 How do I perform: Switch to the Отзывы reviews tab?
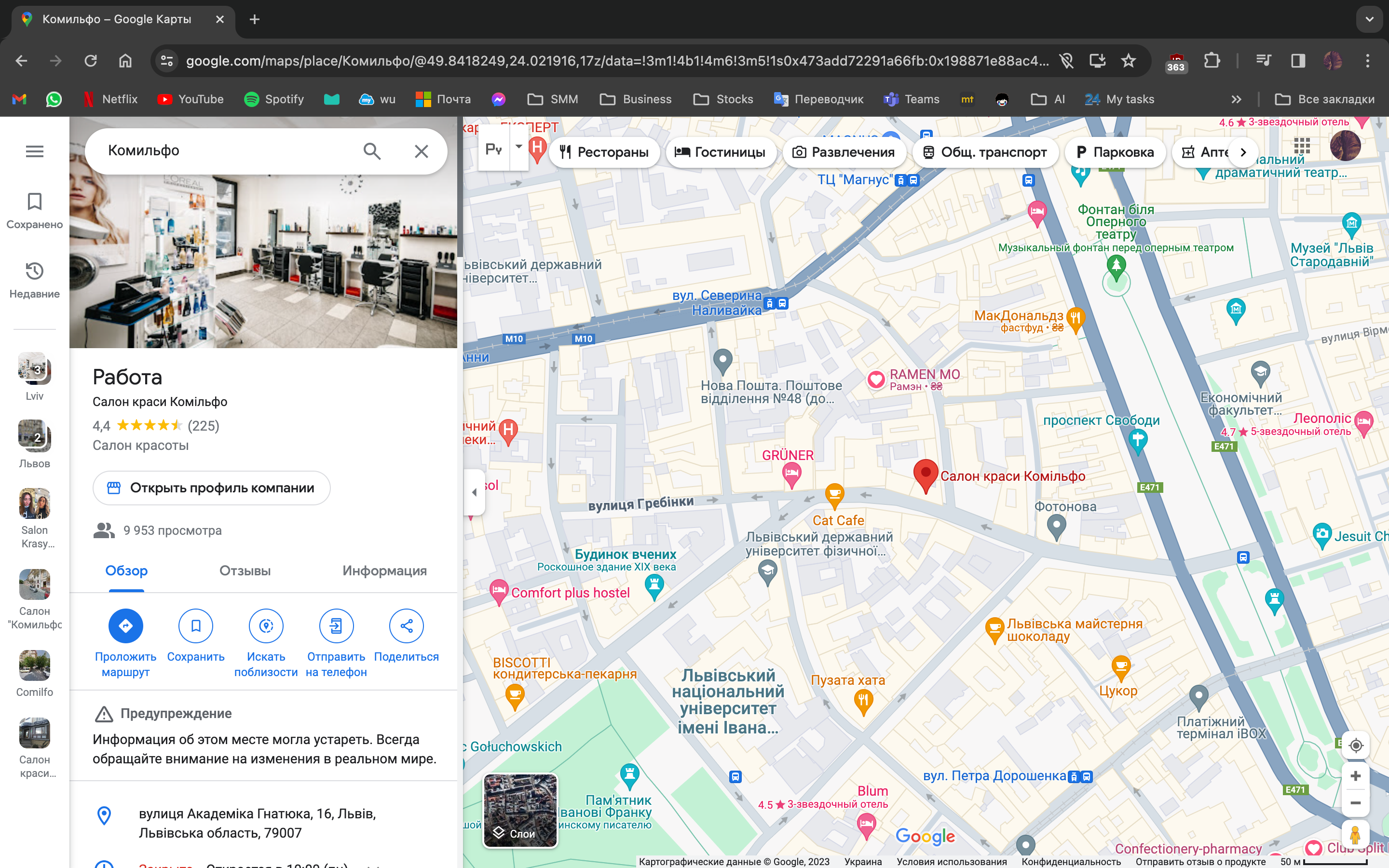pyautogui.click(x=245, y=570)
